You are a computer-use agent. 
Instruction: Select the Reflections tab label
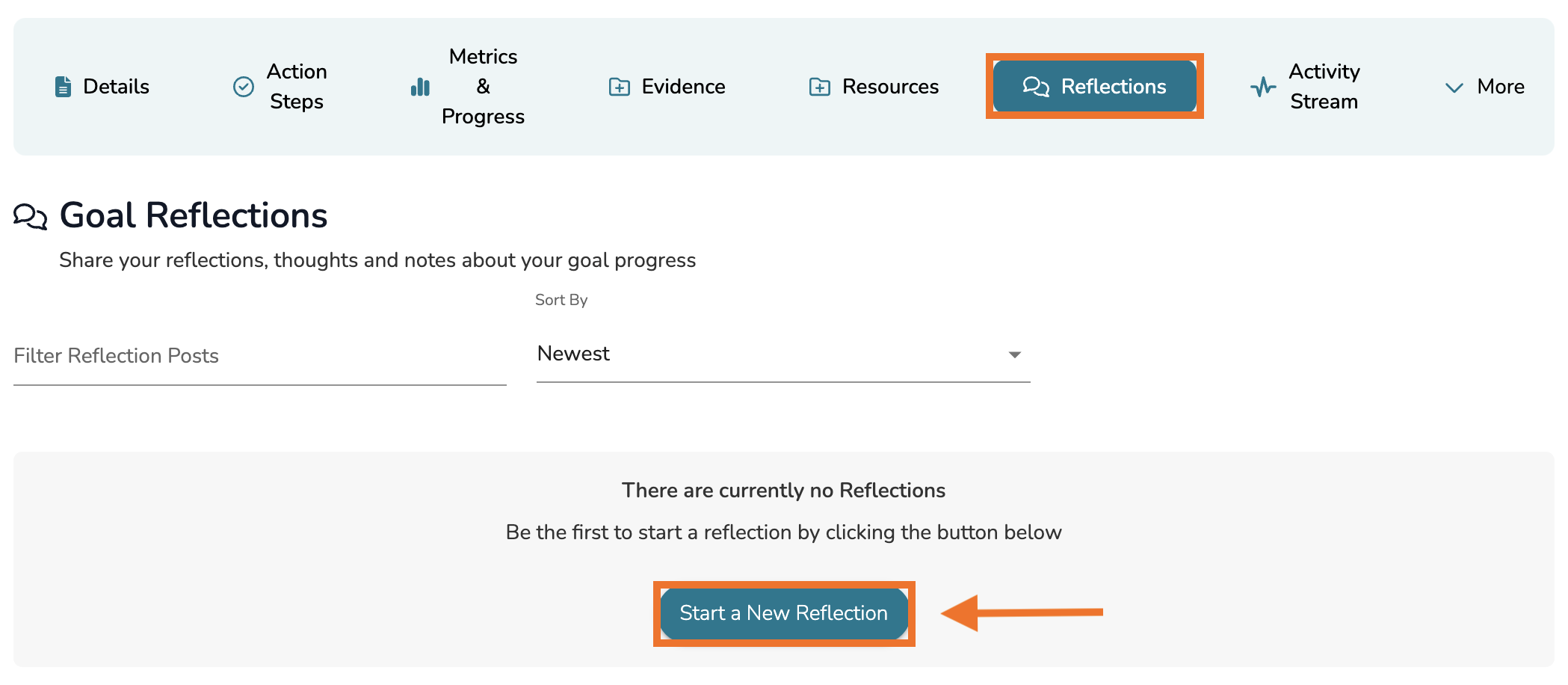(x=1113, y=87)
